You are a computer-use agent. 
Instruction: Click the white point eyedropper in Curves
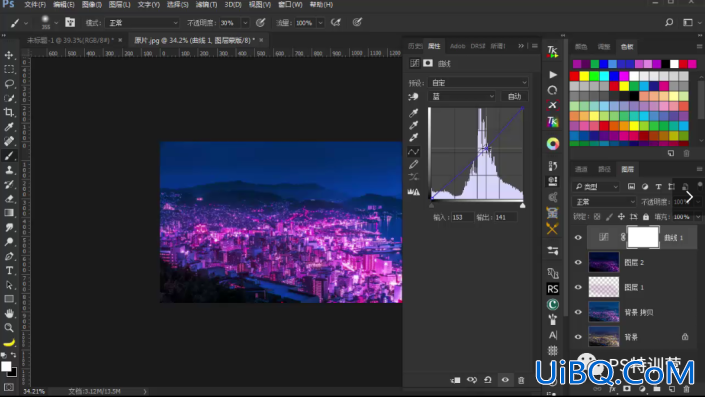pyautogui.click(x=413, y=138)
